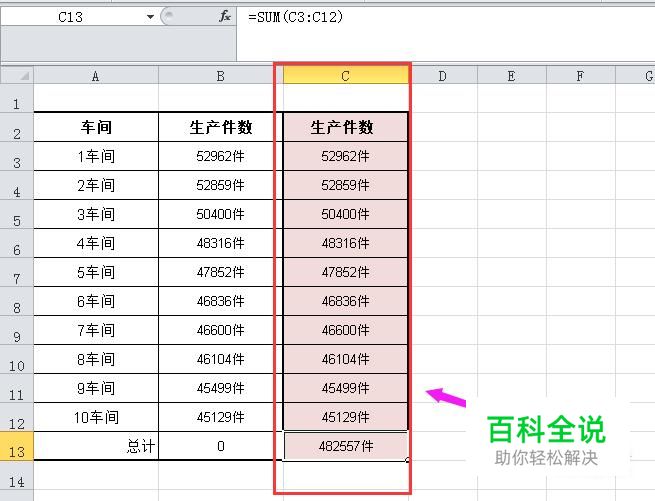This screenshot has width=655, height=501.
Task: Select row 14 header
Action: (17, 476)
